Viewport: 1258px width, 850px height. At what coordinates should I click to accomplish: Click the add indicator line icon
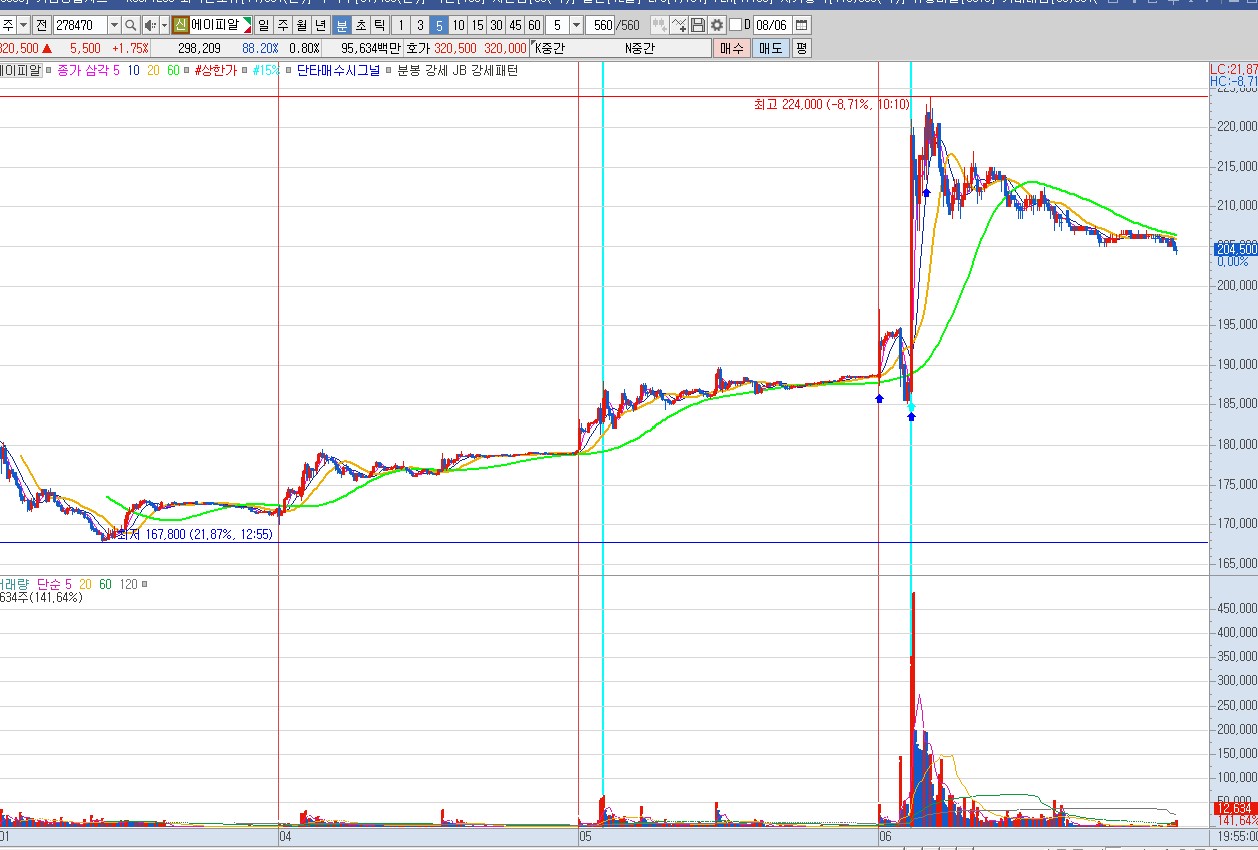point(679,25)
